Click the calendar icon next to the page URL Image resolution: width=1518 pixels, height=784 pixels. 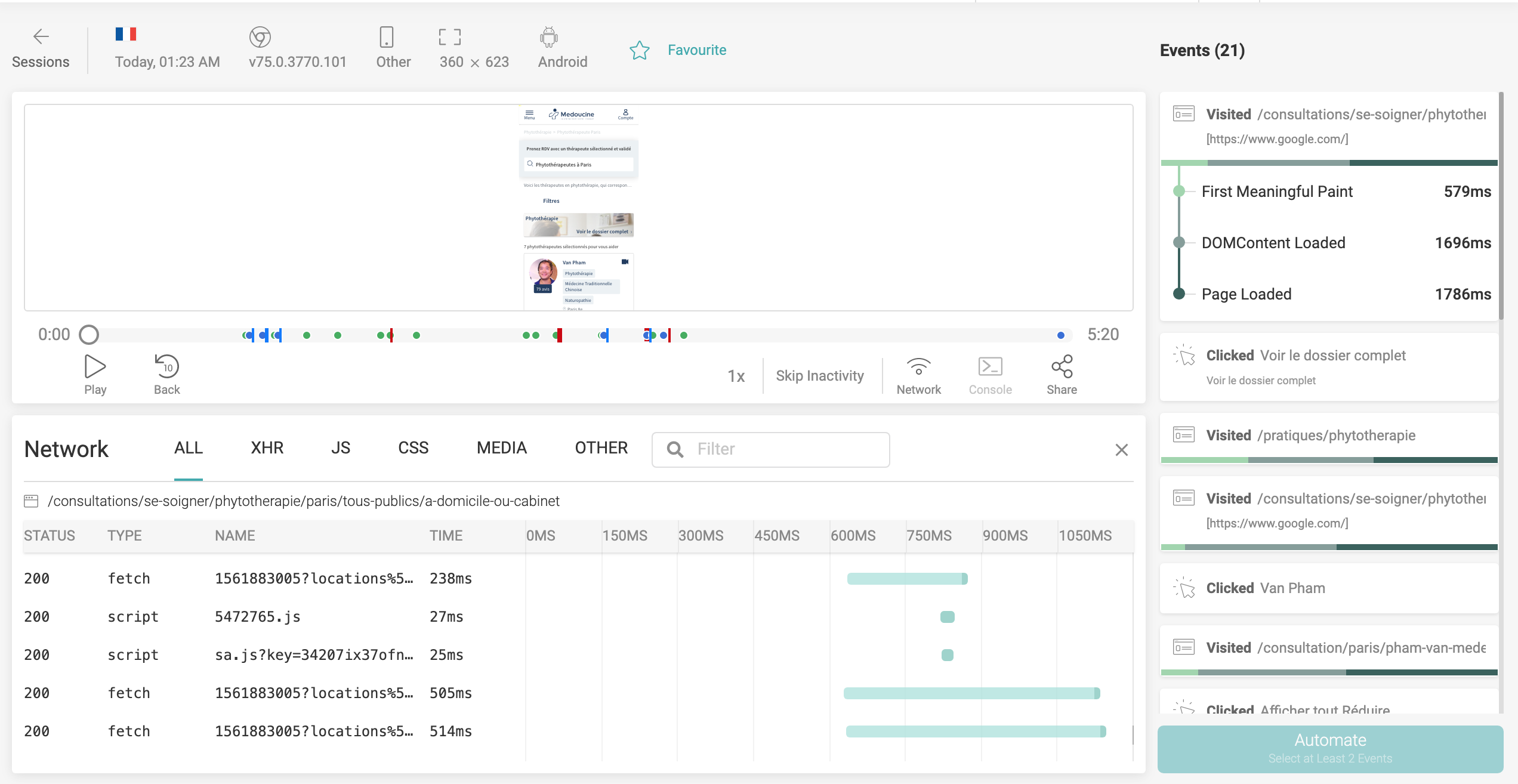(33, 501)
